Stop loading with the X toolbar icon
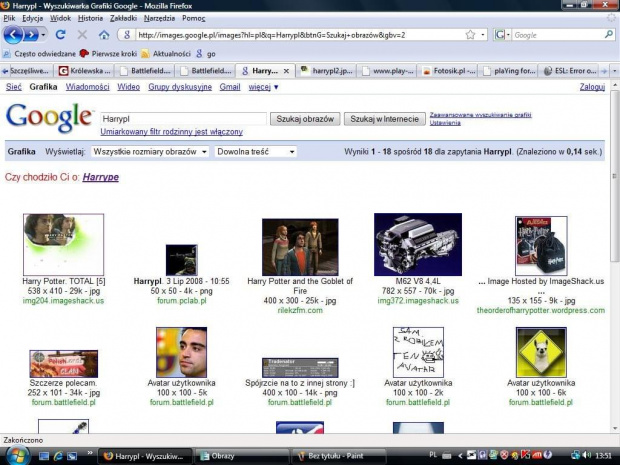 tap(82, 35)
